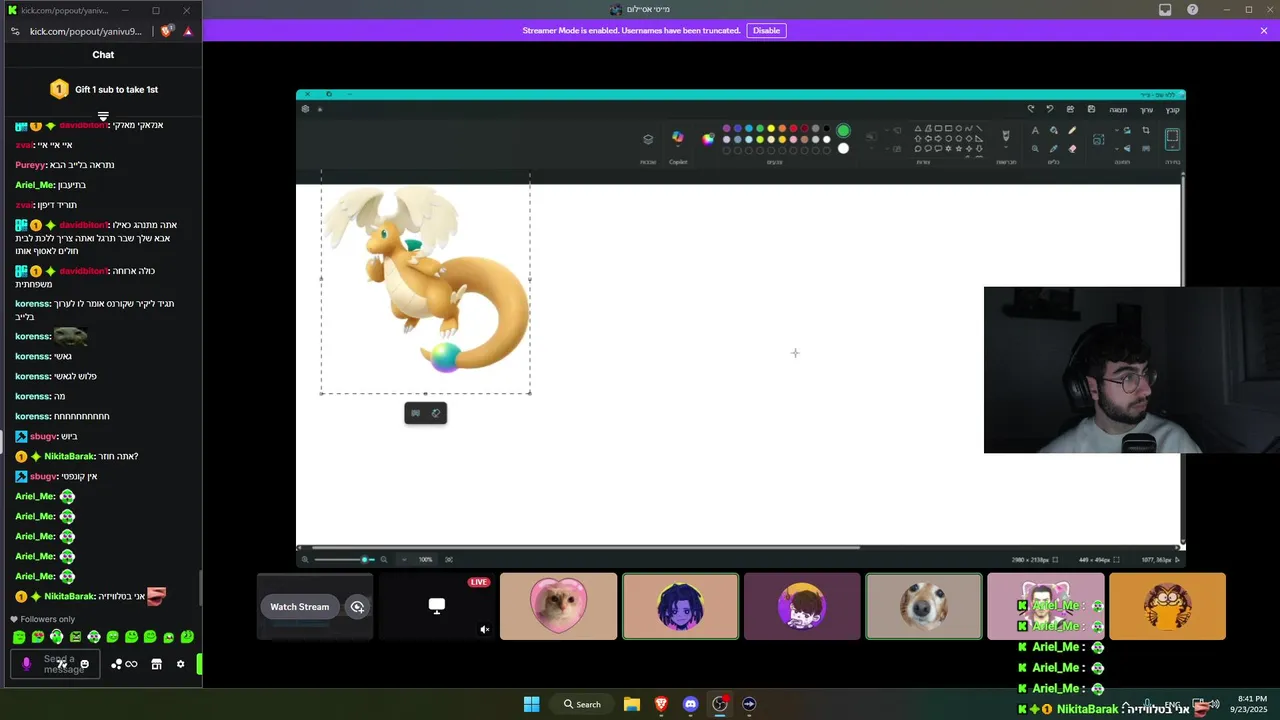
Task: Expand the shape fill dropdown in Paint
Action: 887,148
